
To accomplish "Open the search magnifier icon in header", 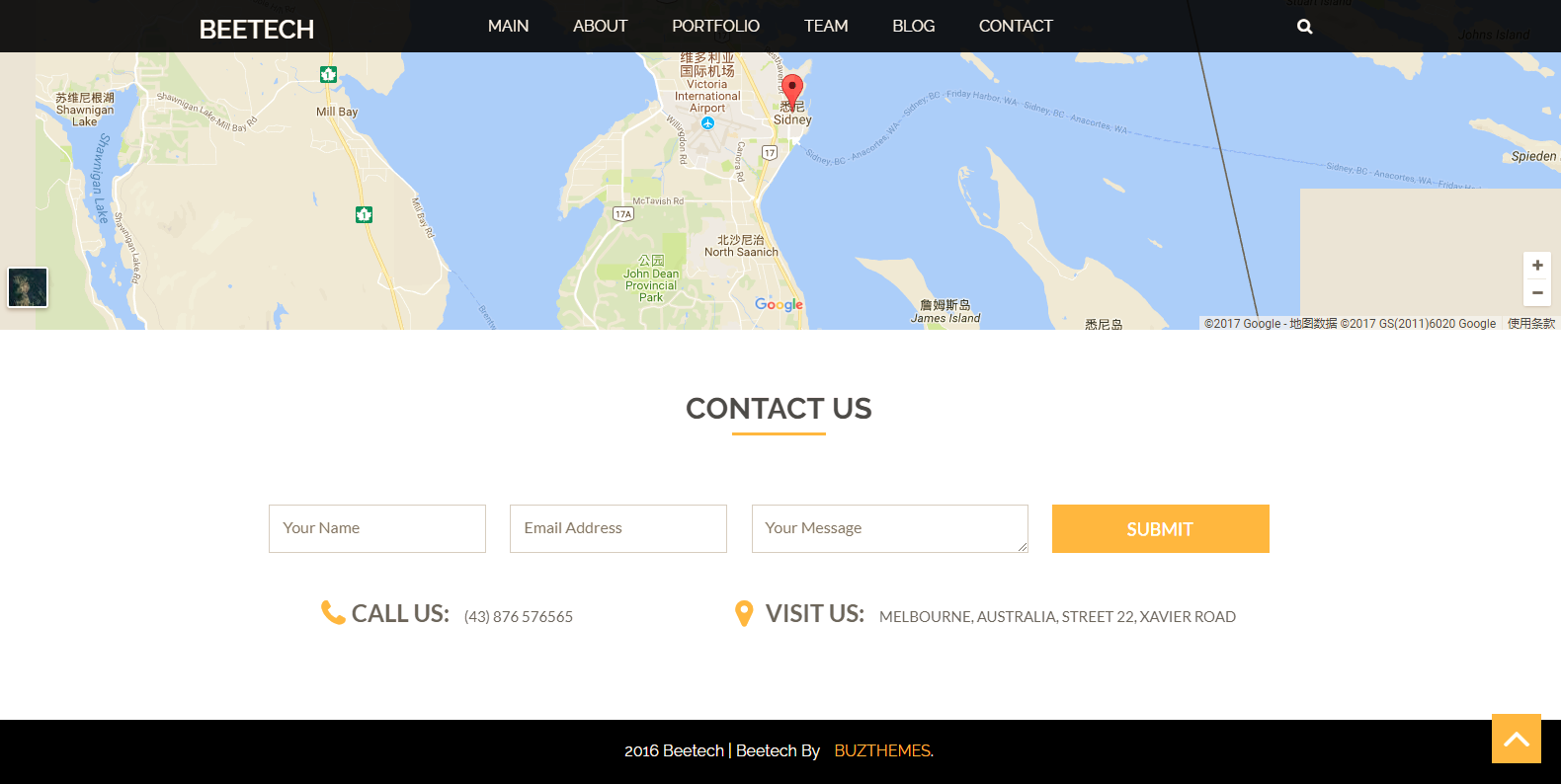I will (1304, 27).
